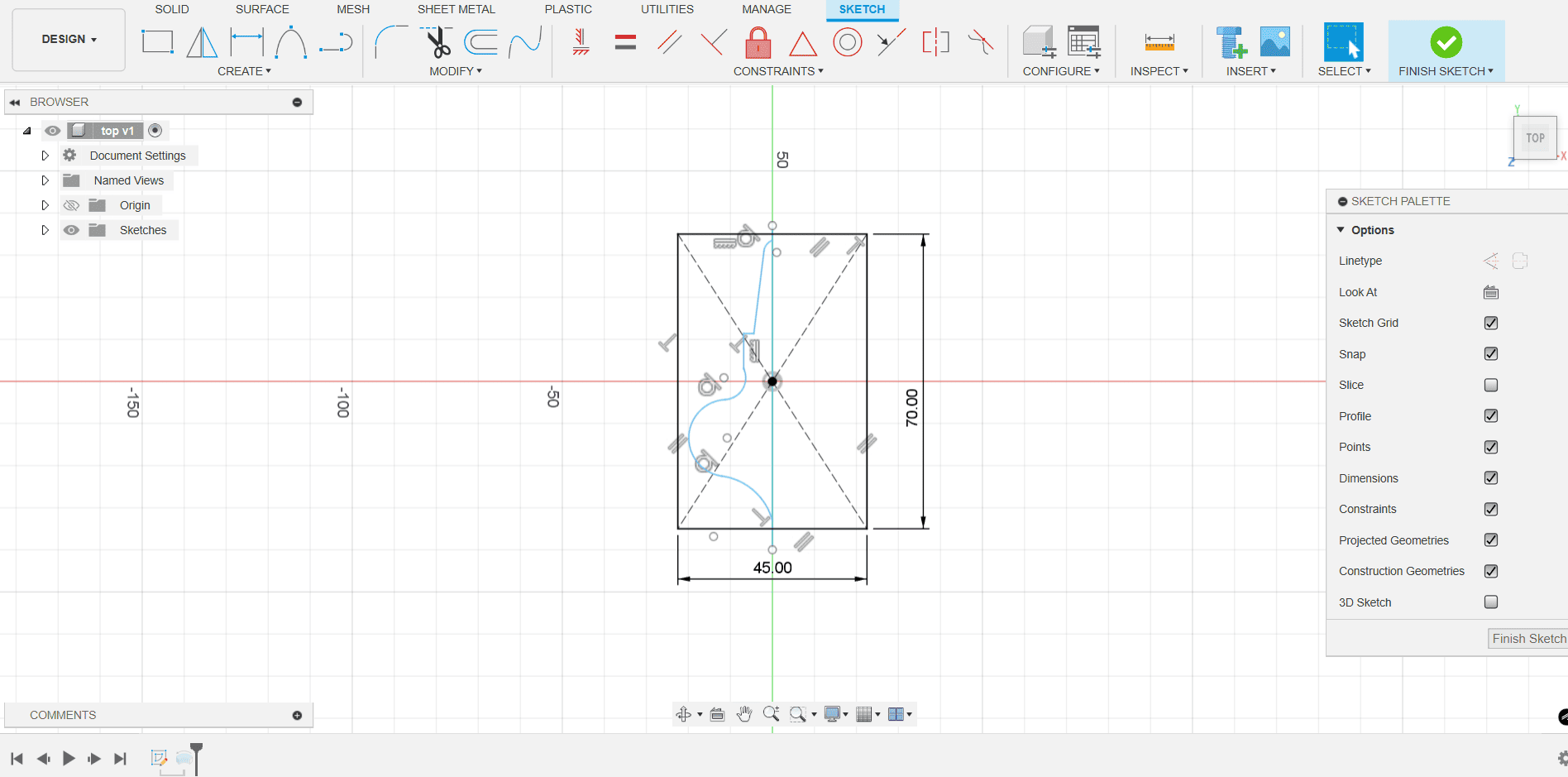Open the CREATE dropdown menu

(244, 71)
